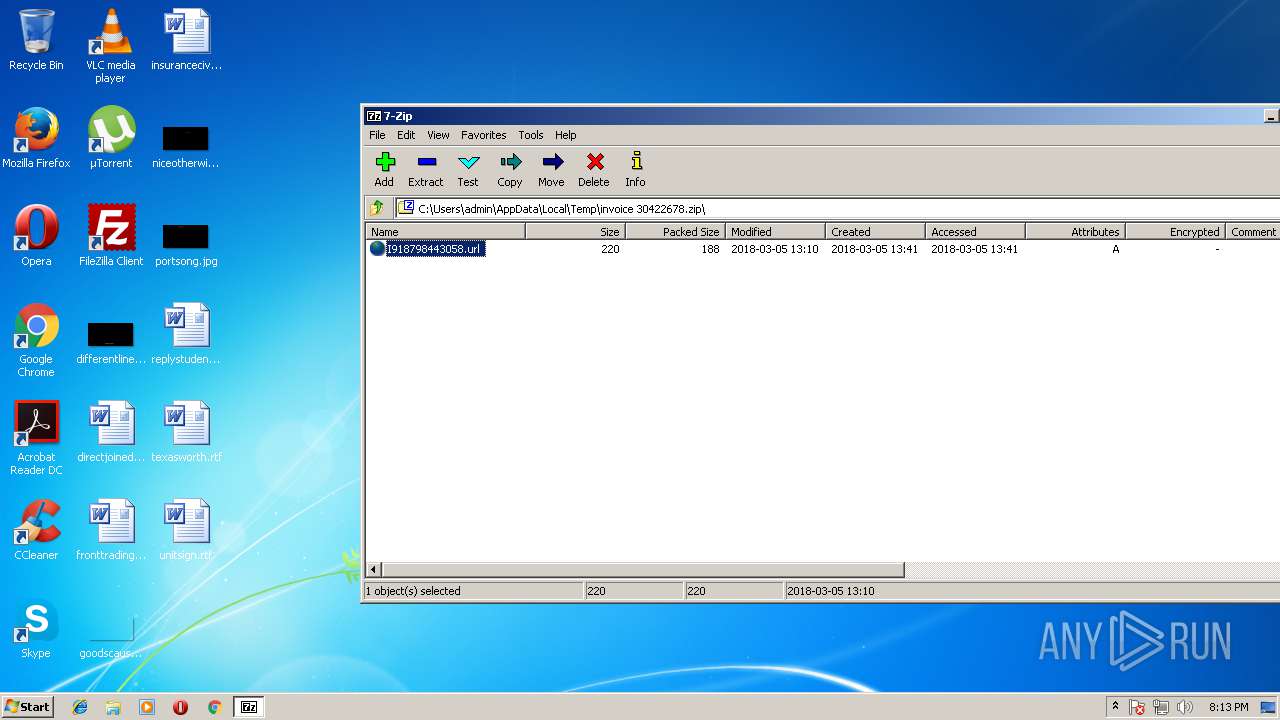Viewport: 1280px width, 720px height.
Task: Select the portsong.jpg desktop file
Action: point(186,244)
